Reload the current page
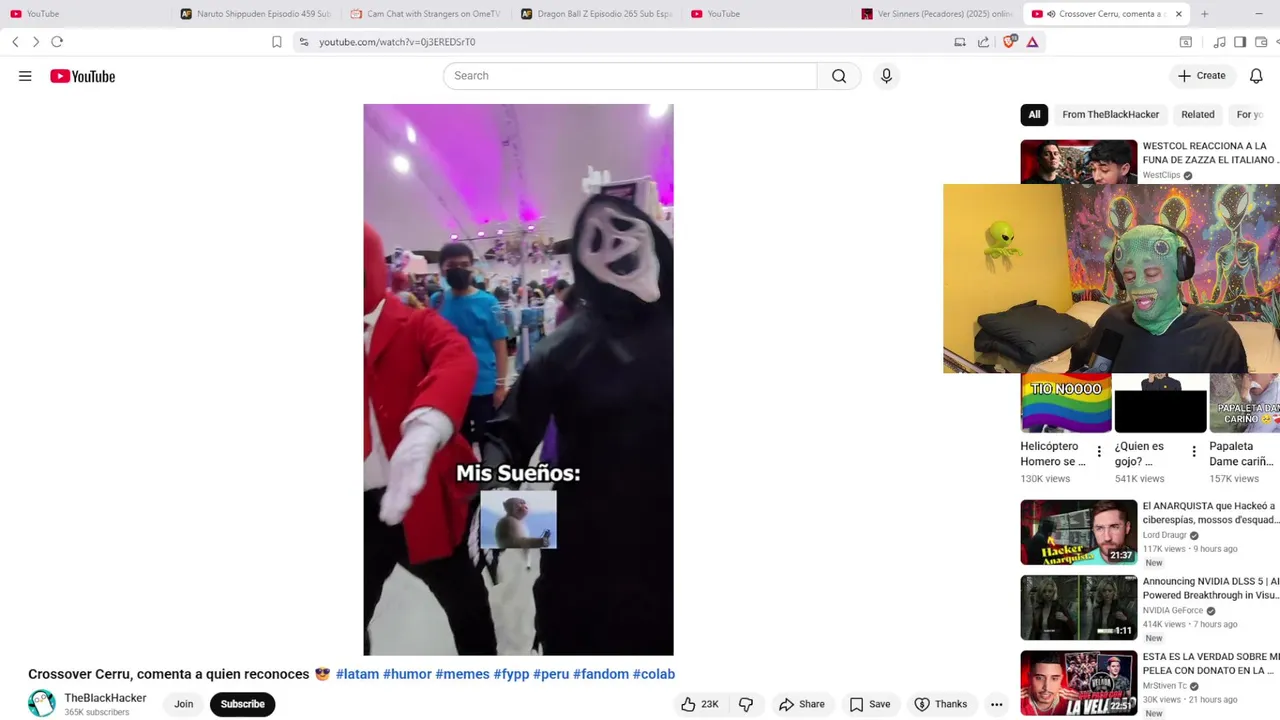The image size is (1280, 720). click(57, 42)
